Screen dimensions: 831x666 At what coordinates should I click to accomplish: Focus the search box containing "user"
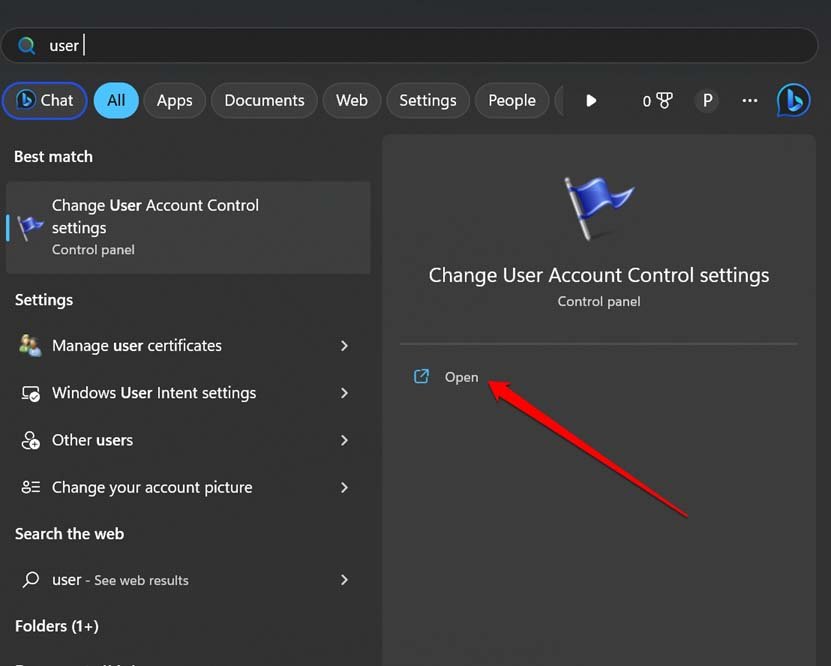[x=409, y=46]
